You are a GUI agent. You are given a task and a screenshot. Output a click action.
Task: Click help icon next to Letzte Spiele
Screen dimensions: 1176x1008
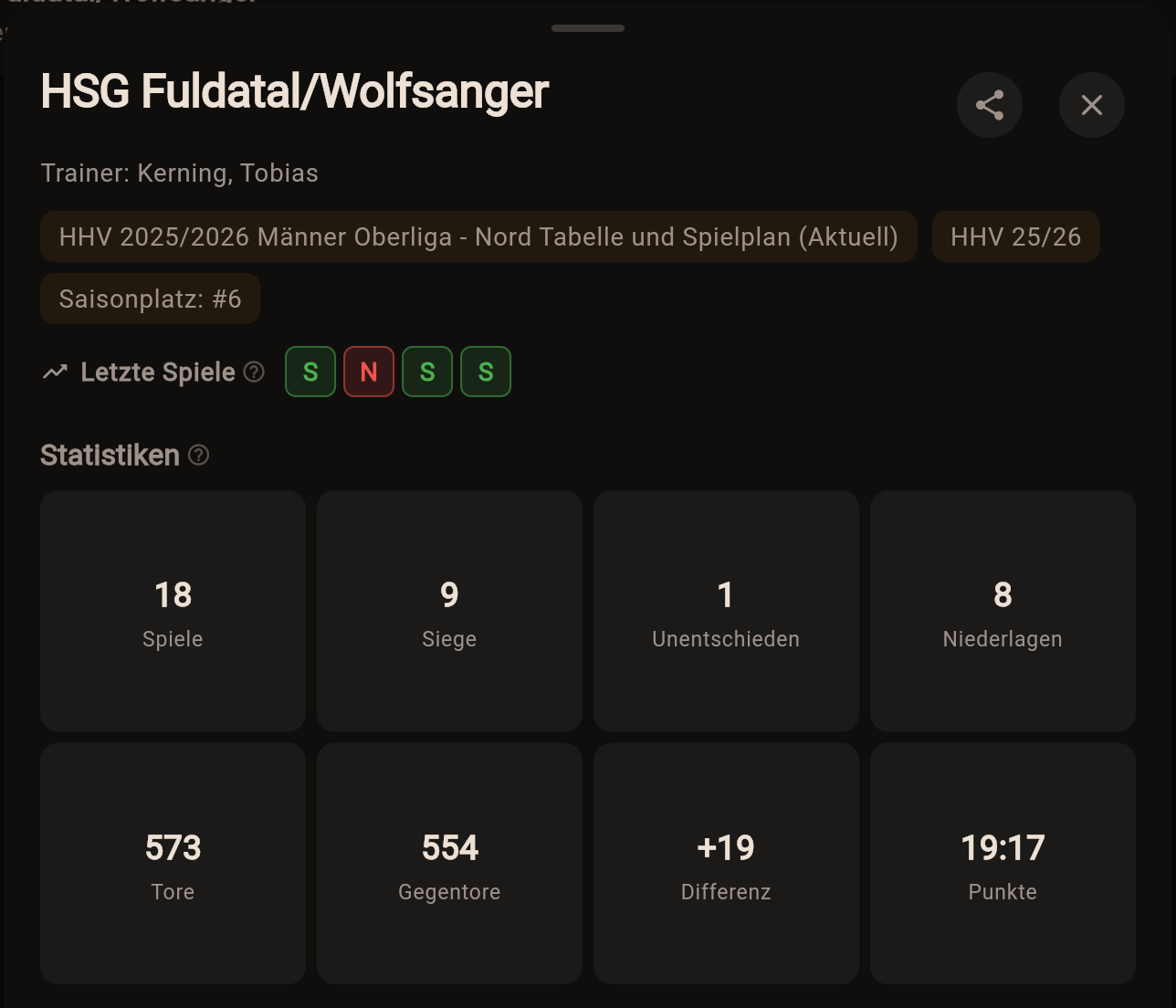[254, 372]
